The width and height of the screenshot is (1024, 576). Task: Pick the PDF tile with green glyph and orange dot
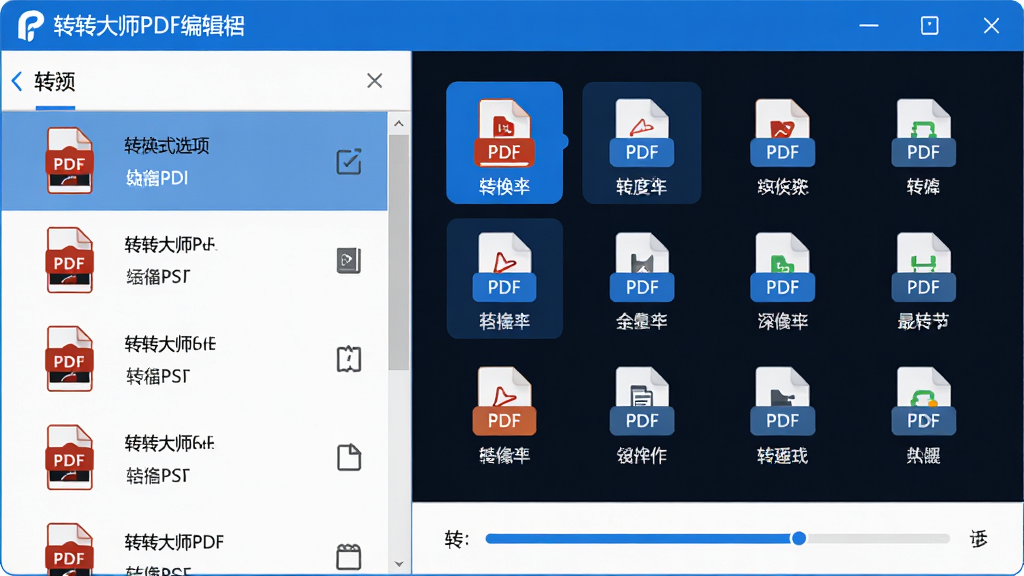coord(923,416)
